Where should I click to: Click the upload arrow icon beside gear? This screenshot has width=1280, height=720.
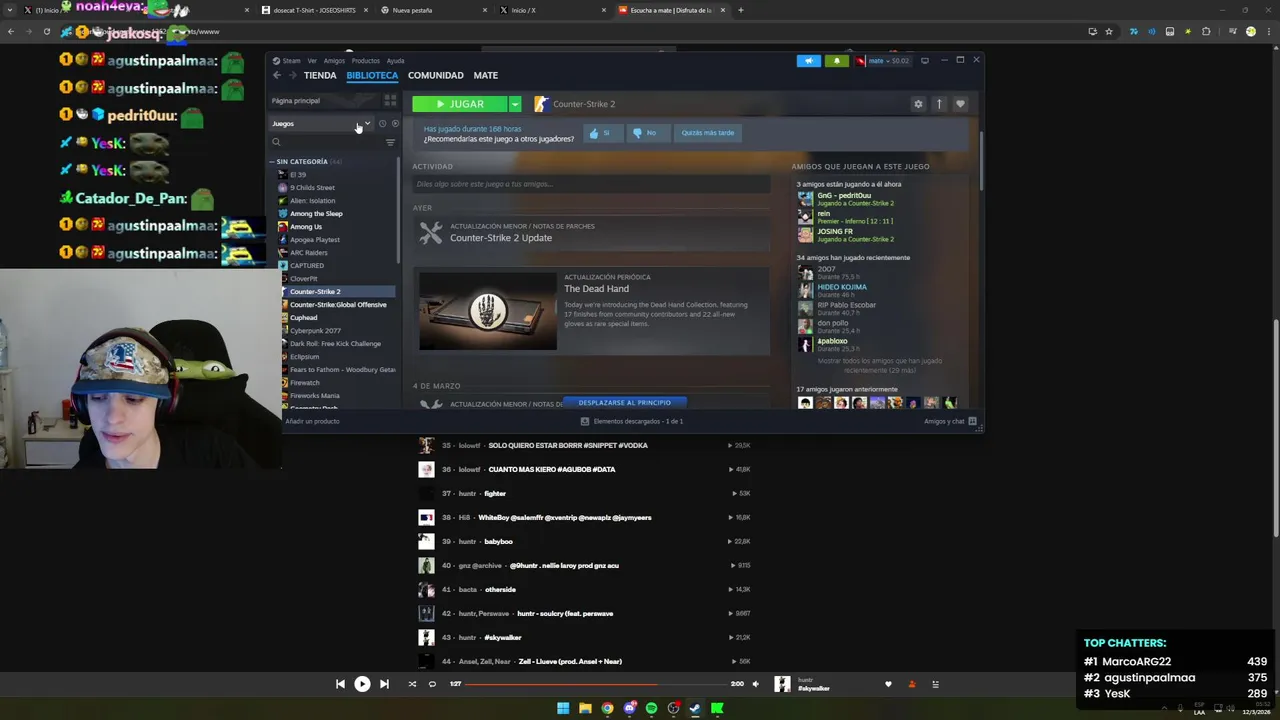(939, 104)
